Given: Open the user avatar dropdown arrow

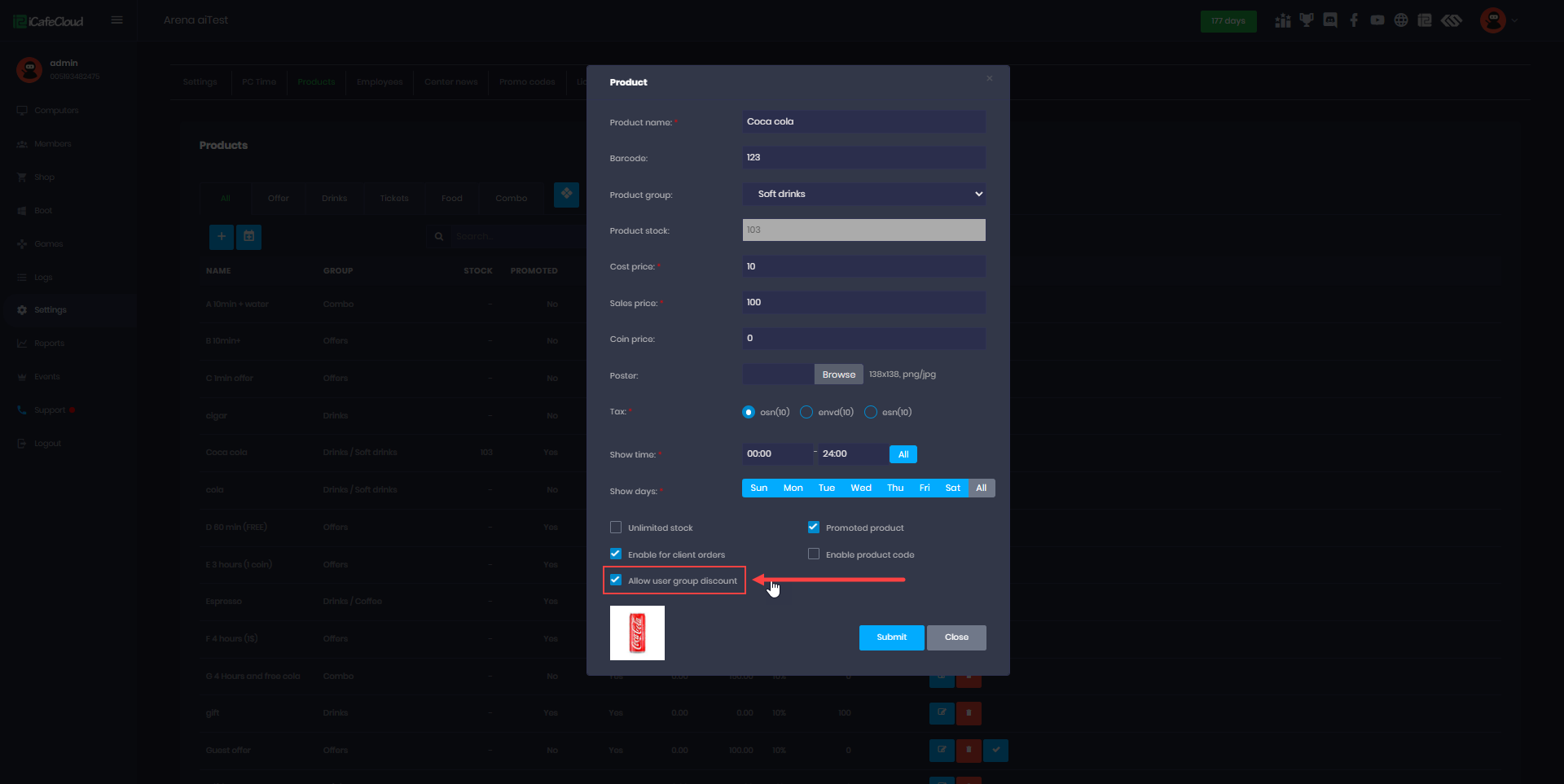Looking at the screenshot, I should pyautogui.click(x=1515, y=20).
